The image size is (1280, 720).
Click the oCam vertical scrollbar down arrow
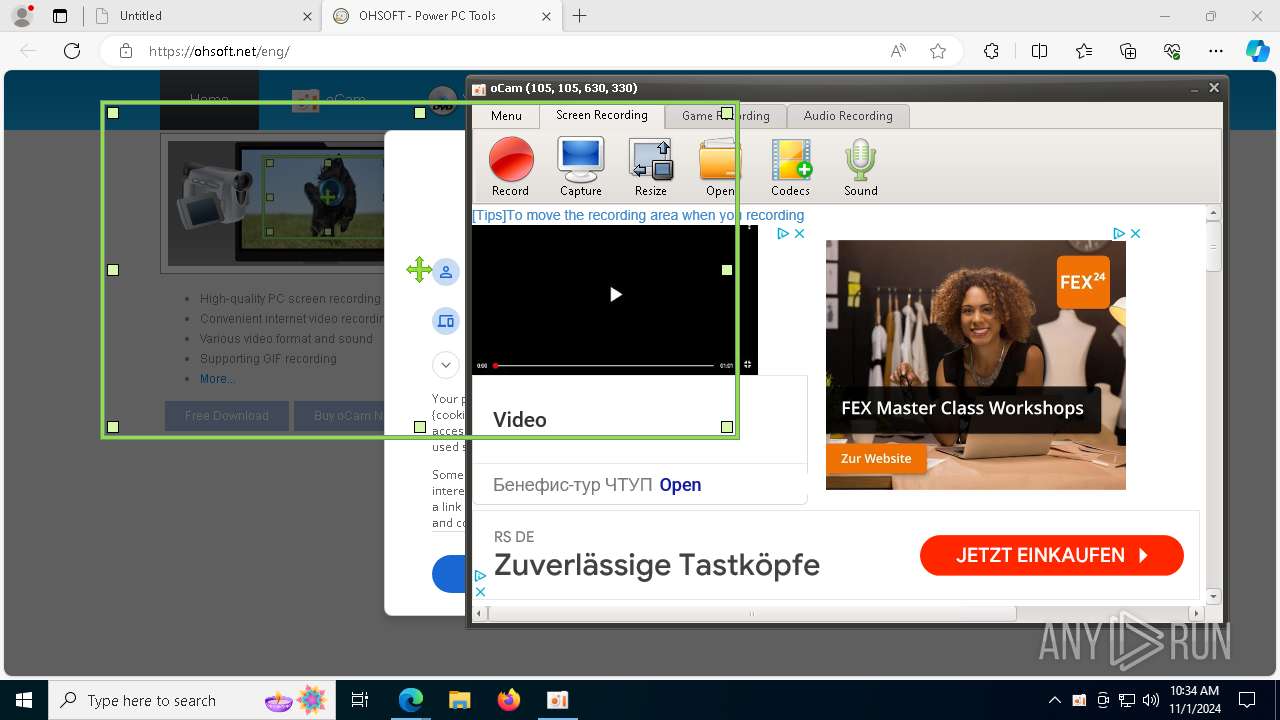[x=1214, y=597]
